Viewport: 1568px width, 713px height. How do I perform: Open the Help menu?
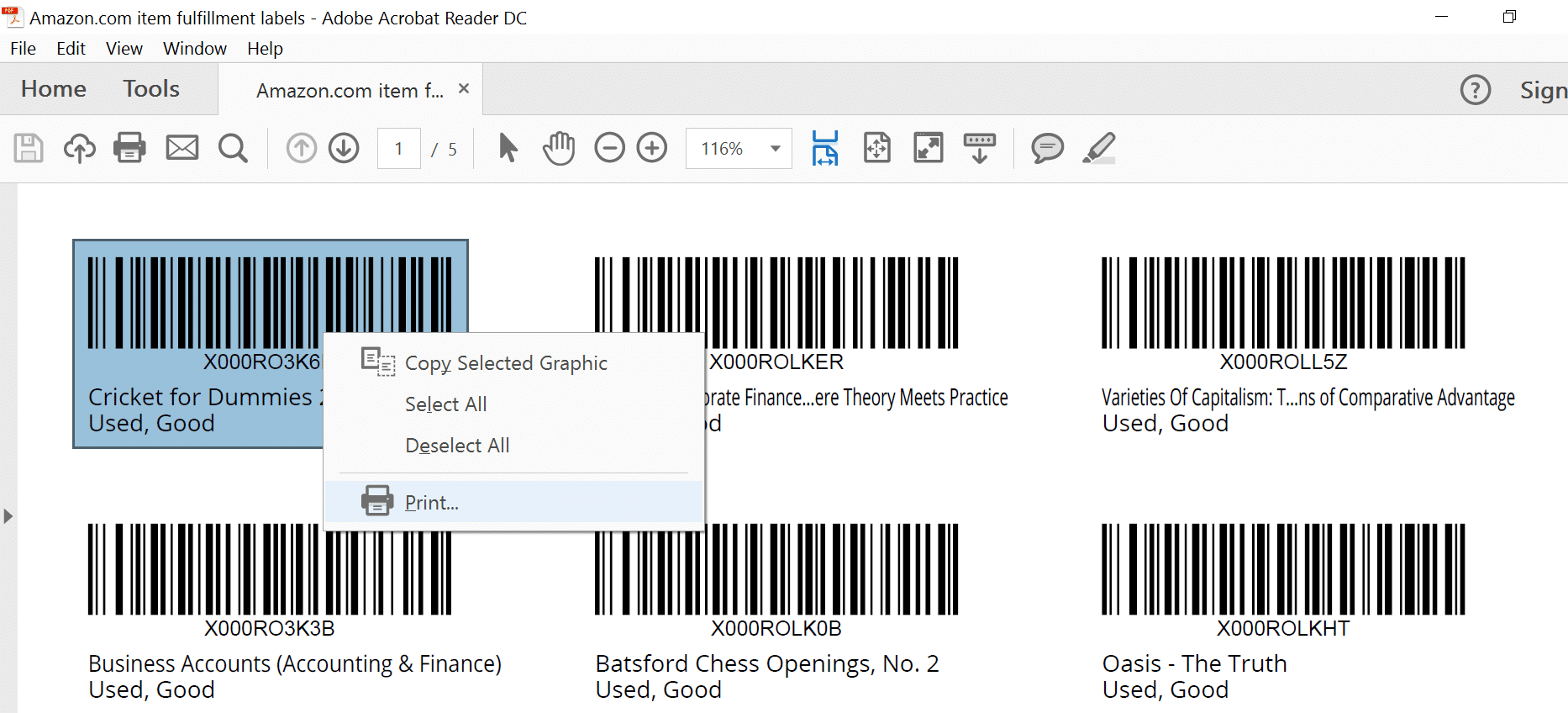pos(265,49)
